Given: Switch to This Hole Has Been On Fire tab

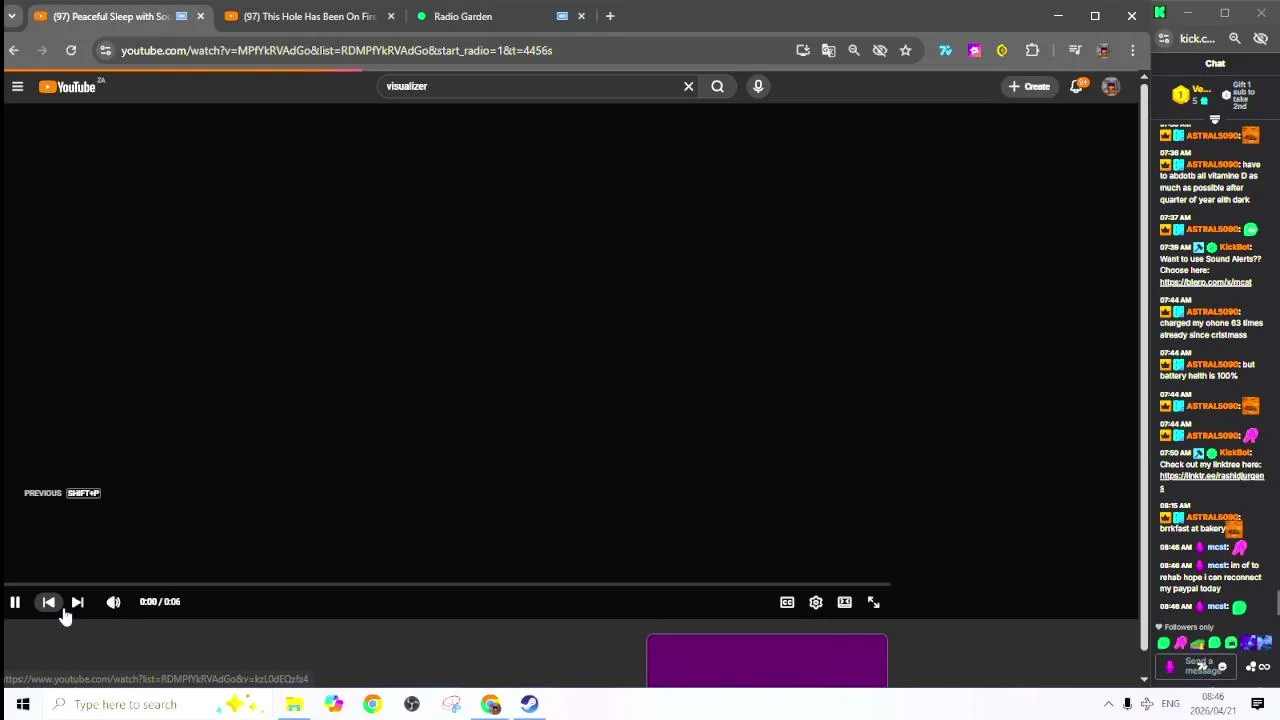Looking at the screenshot, I should [310, 16].
